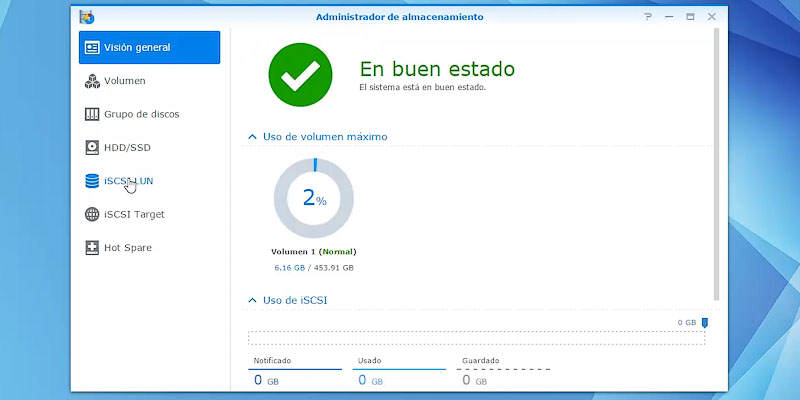Image resolution: width=800 pixels, height=400 pixels.
Task: Click the iSCSI usage bar
Action: tap(477, 338)
